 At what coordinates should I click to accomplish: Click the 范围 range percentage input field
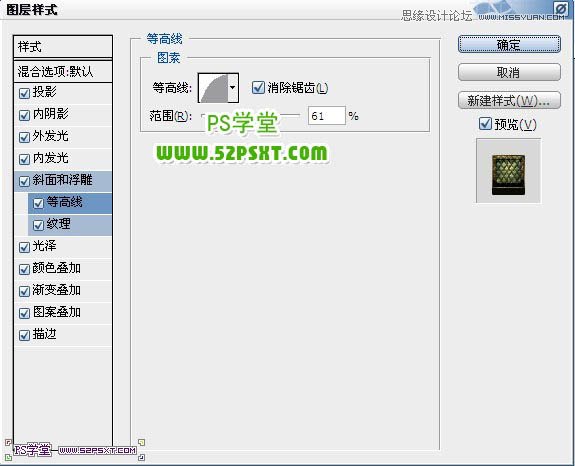click(x=326, y=116)
